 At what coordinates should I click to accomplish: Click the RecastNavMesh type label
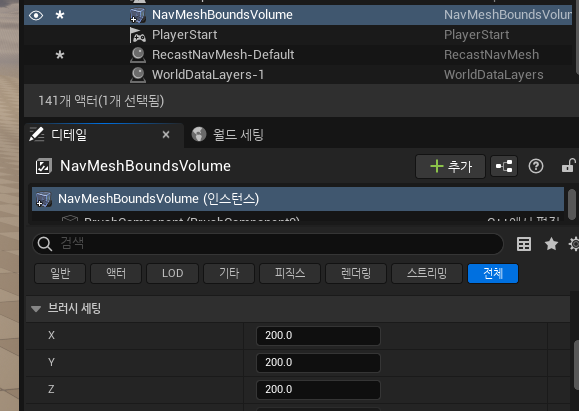[x=491, y=55]
